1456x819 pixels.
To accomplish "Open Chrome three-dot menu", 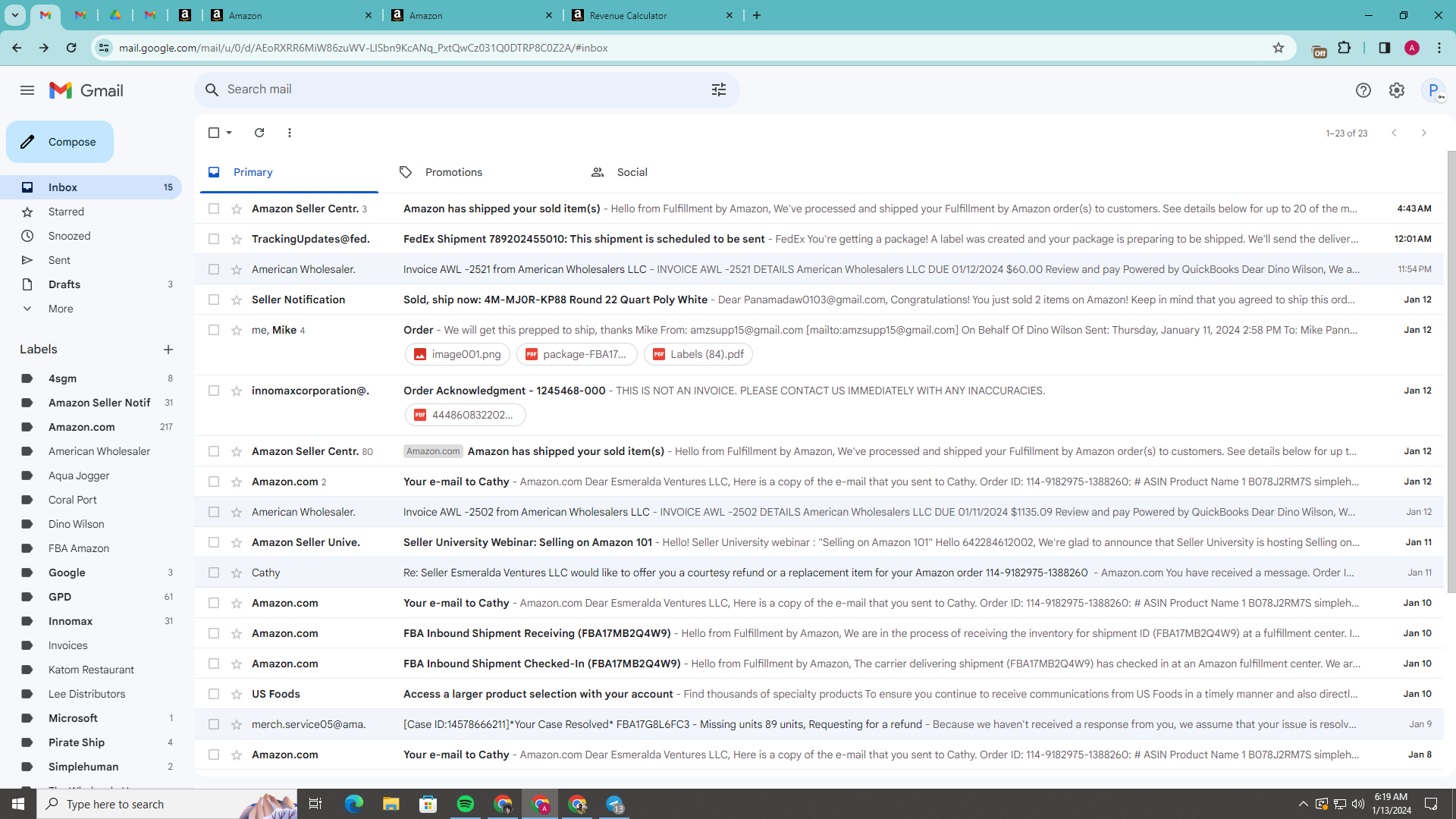I will pyautogui.click(x=1439, y=48).
